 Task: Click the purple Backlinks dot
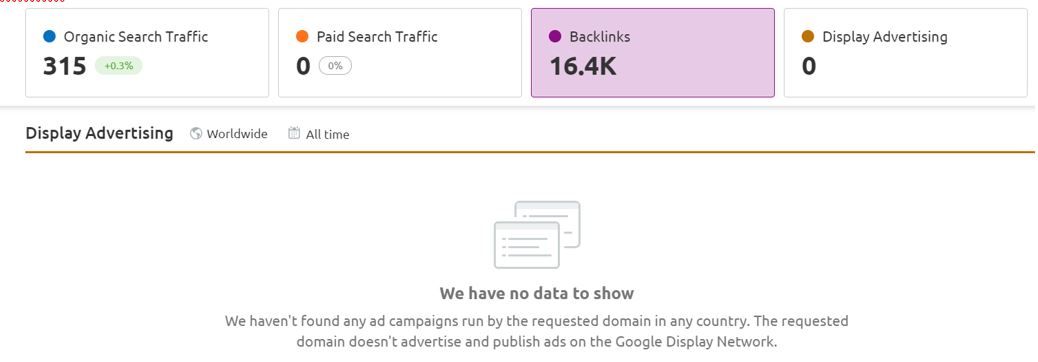pos(555,36)
